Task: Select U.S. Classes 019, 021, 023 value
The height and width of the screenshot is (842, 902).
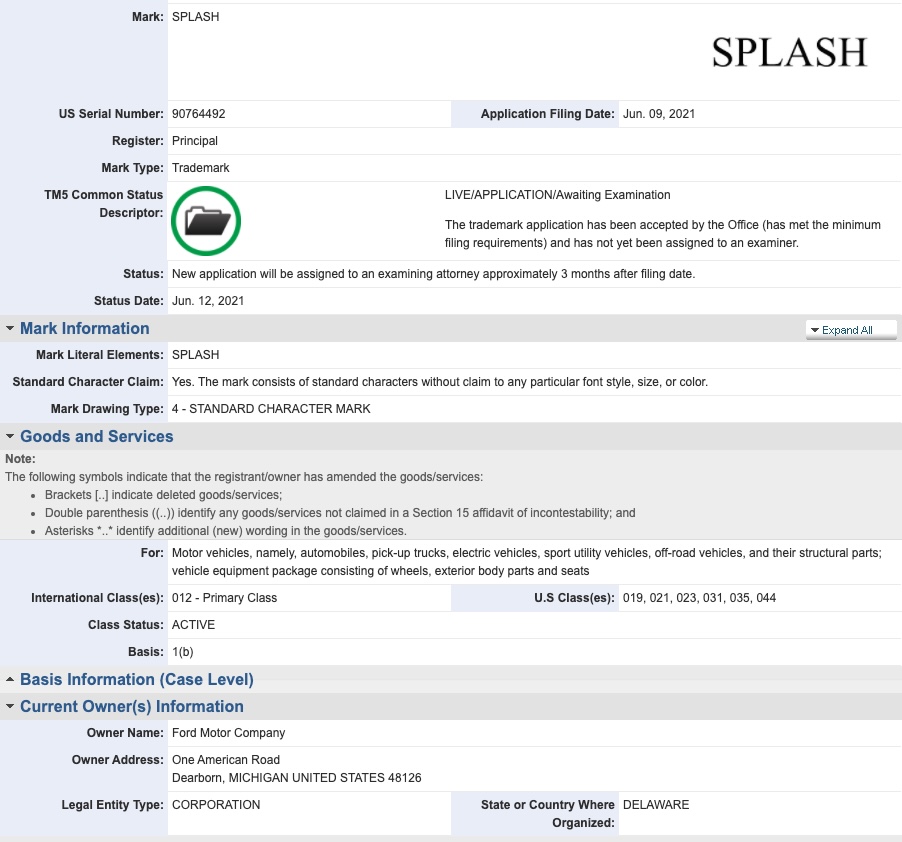Action: tap(699, 598)
